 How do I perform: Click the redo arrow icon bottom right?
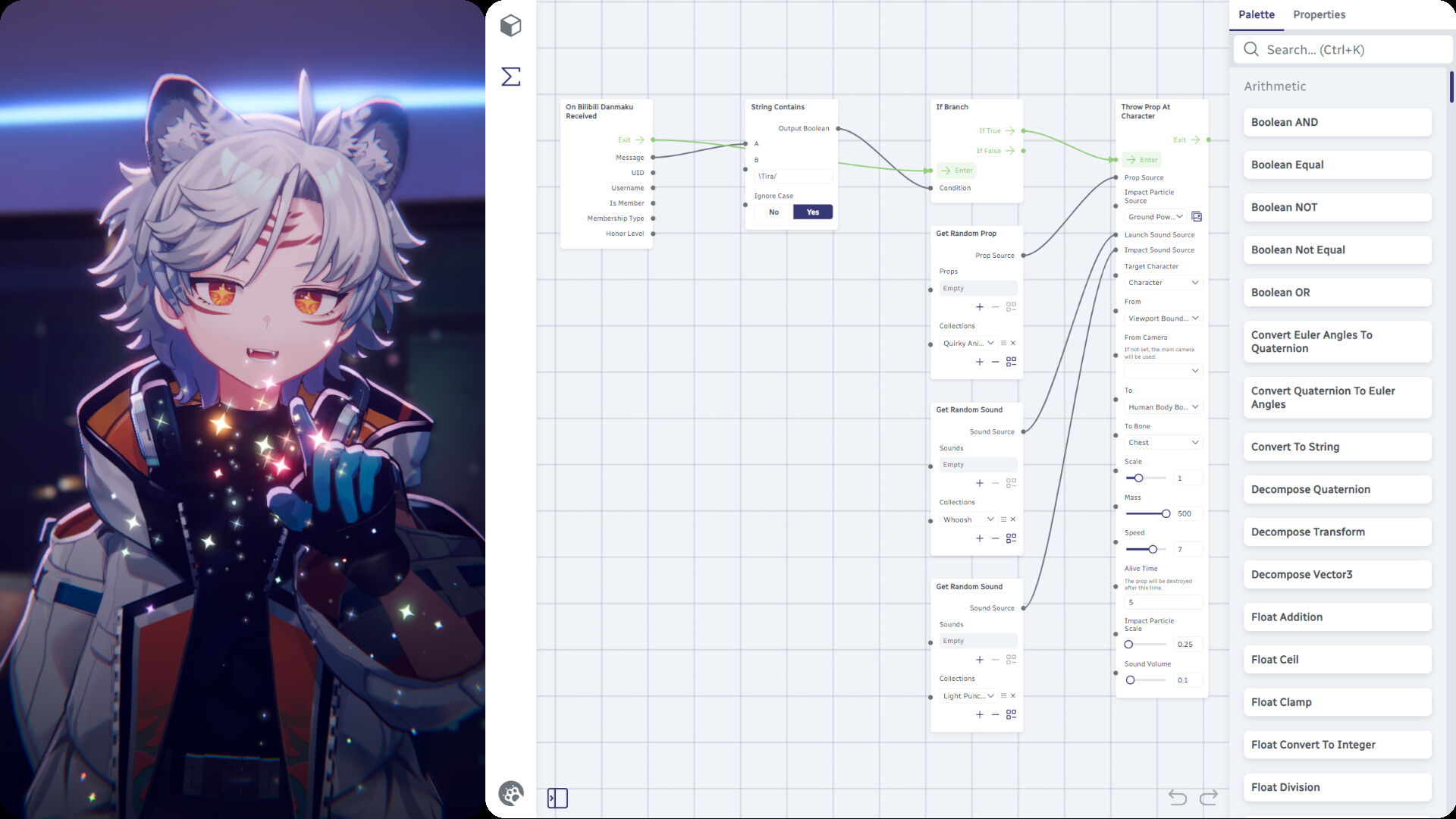[x=1210, y=797]
